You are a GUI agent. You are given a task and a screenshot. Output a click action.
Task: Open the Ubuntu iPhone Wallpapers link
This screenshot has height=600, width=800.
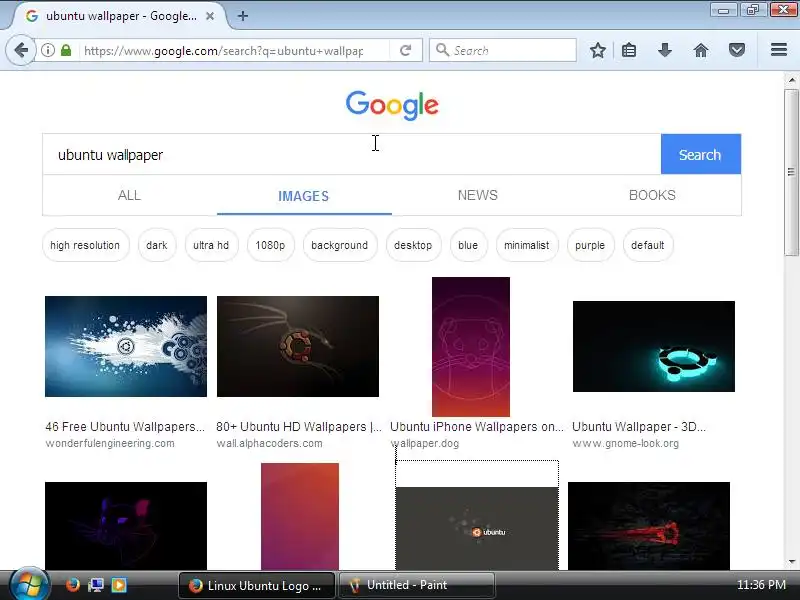[x=477, y=427]
